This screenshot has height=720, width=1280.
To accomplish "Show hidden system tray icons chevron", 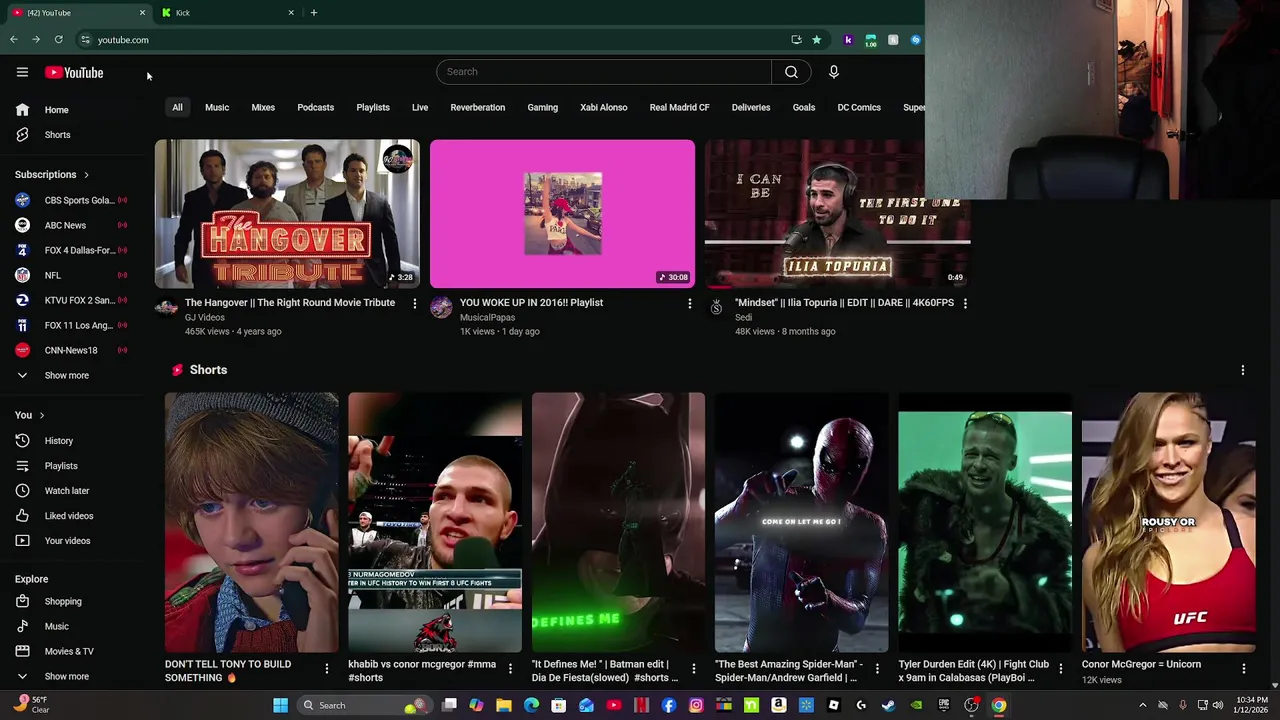I will [x=1143, y=705].
